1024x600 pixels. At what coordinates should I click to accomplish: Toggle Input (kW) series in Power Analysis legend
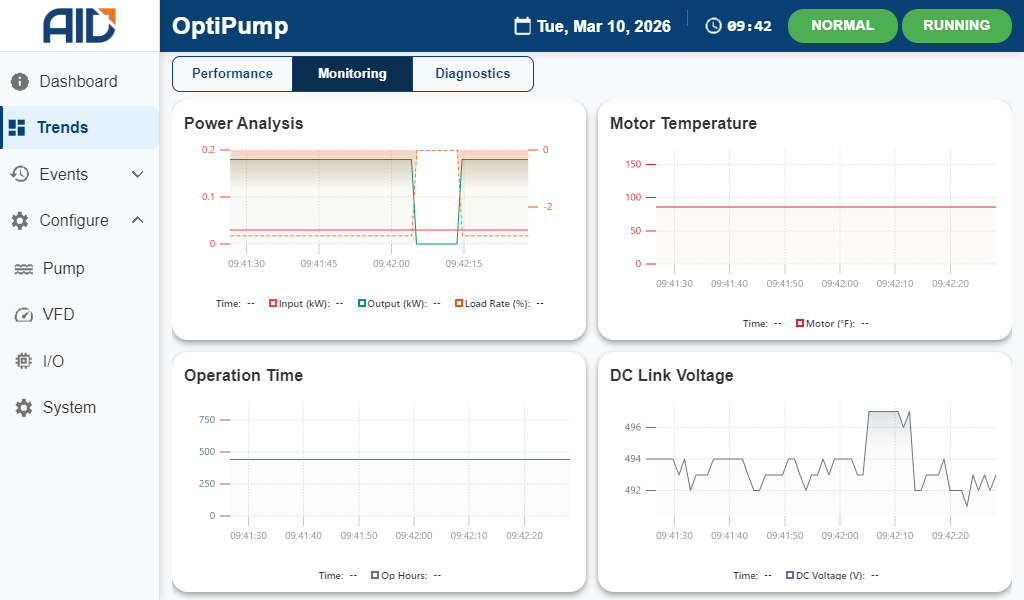(273, 303)
